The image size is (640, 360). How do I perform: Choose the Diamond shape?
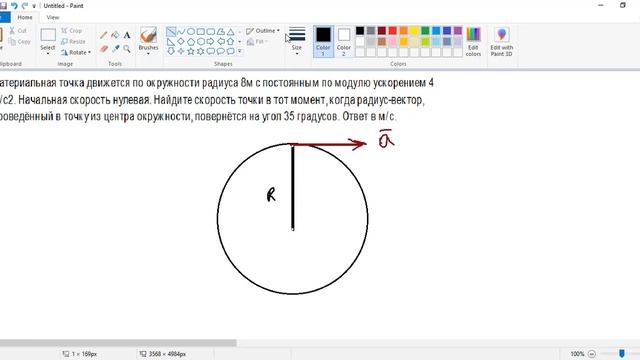[181, 41]
